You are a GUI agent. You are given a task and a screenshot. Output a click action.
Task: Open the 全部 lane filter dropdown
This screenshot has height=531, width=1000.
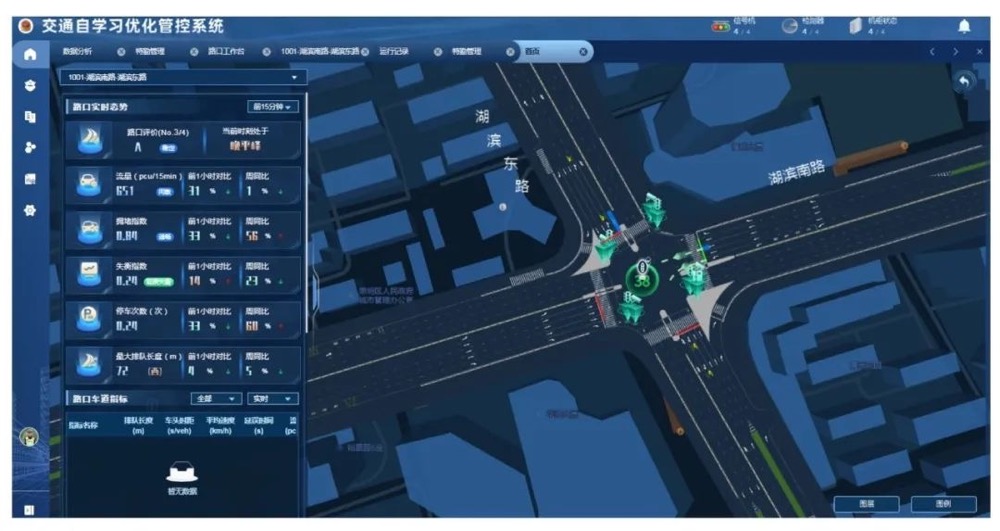click(216, 398)
